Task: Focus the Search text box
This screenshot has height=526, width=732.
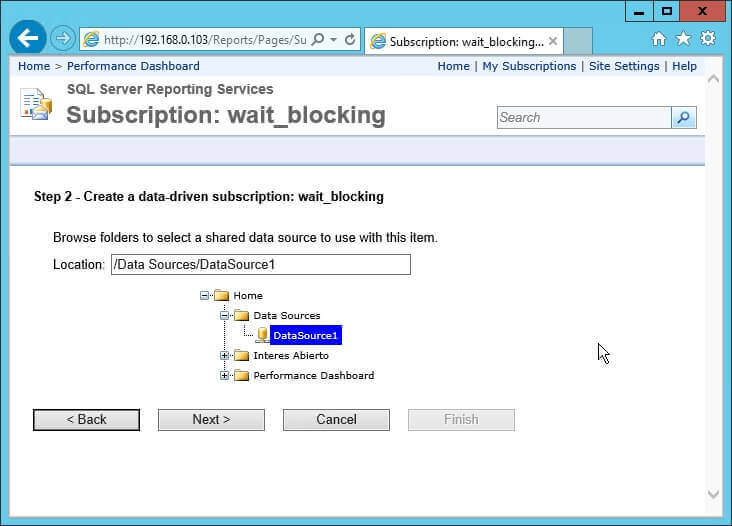Action: [x=584, y=118]
